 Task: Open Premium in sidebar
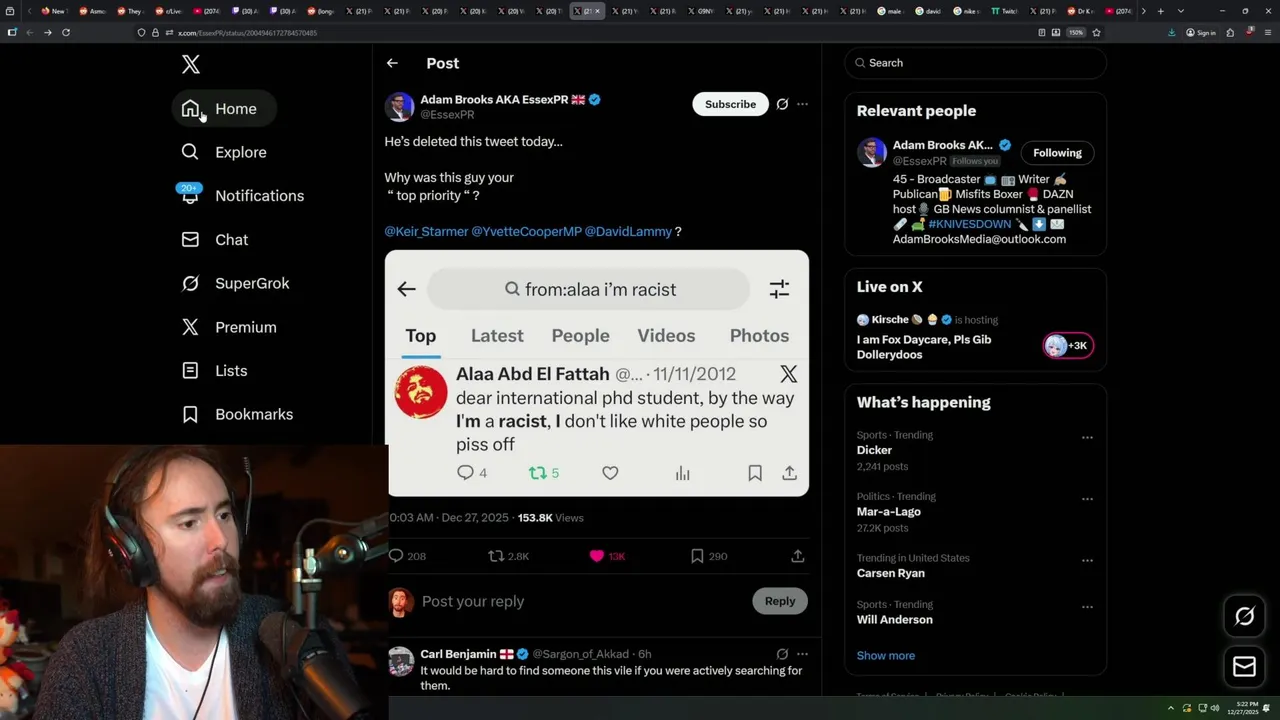228,327
